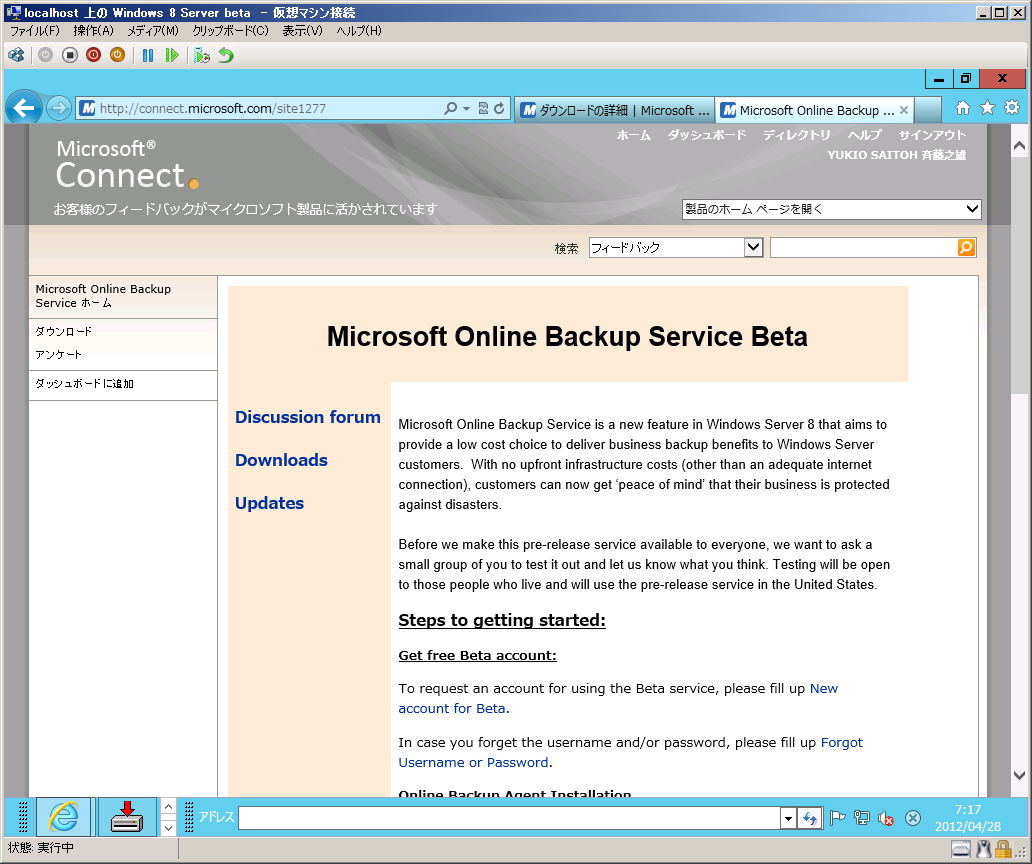
Task: Click the Connect search text field
Action: [863, 247]
